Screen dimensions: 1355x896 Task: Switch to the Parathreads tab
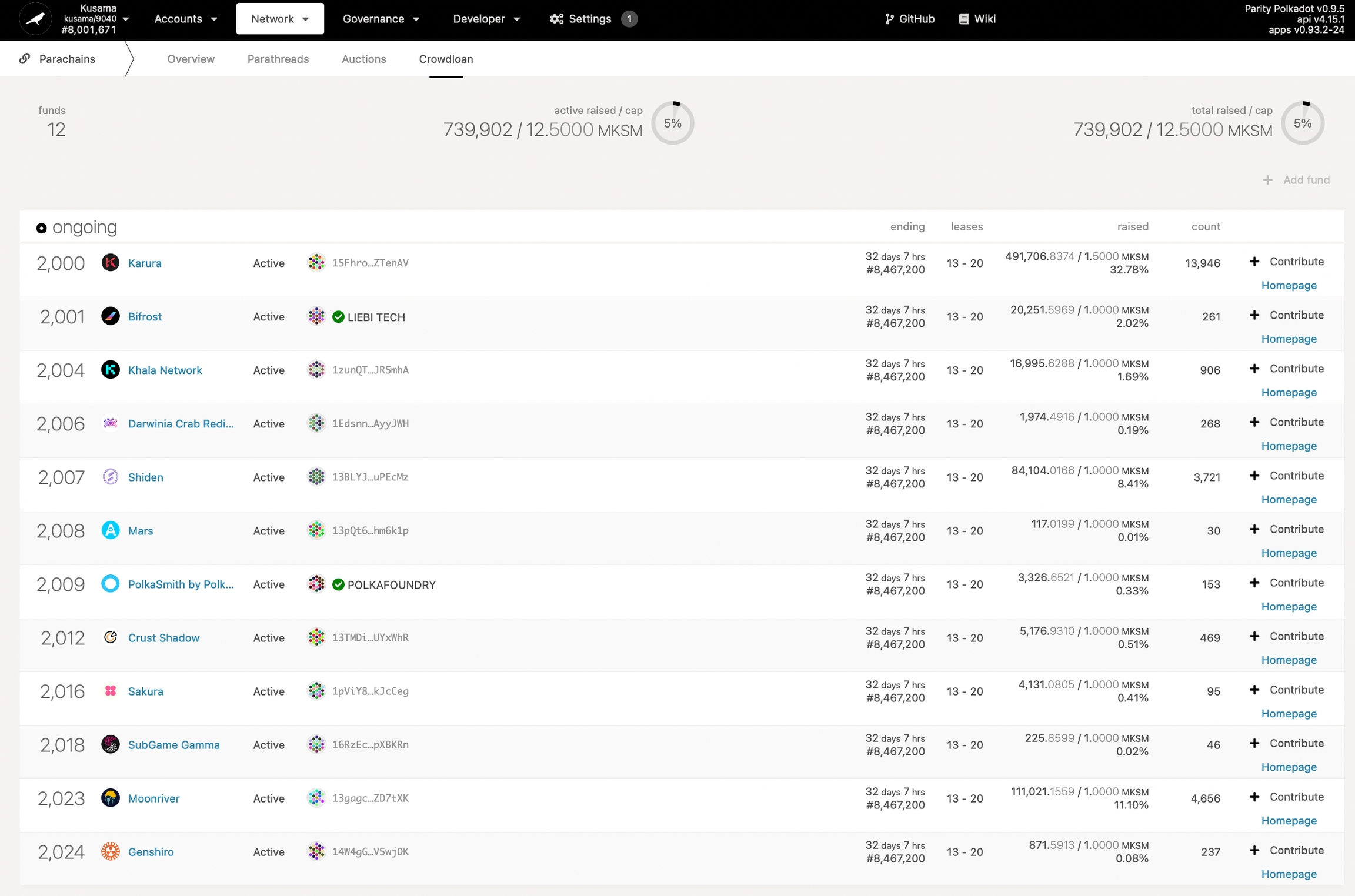(x=278, y=59)
